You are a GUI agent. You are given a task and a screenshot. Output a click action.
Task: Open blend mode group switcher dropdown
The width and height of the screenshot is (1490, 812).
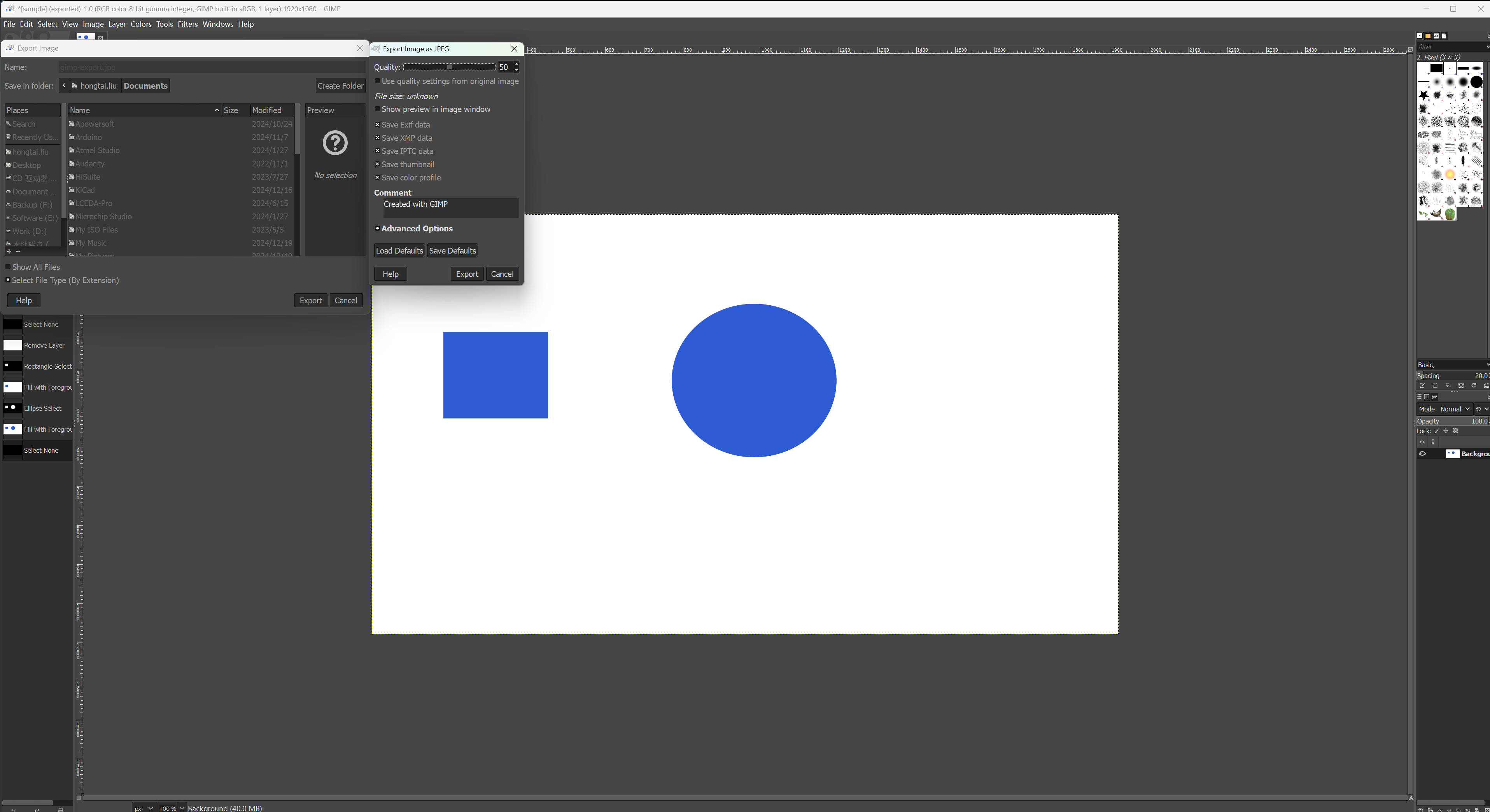(x=1482, y=409)
